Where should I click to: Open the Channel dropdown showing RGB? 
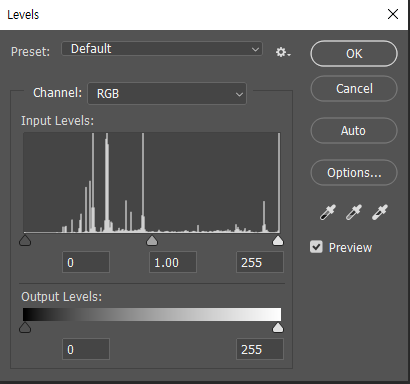(167, 94)
